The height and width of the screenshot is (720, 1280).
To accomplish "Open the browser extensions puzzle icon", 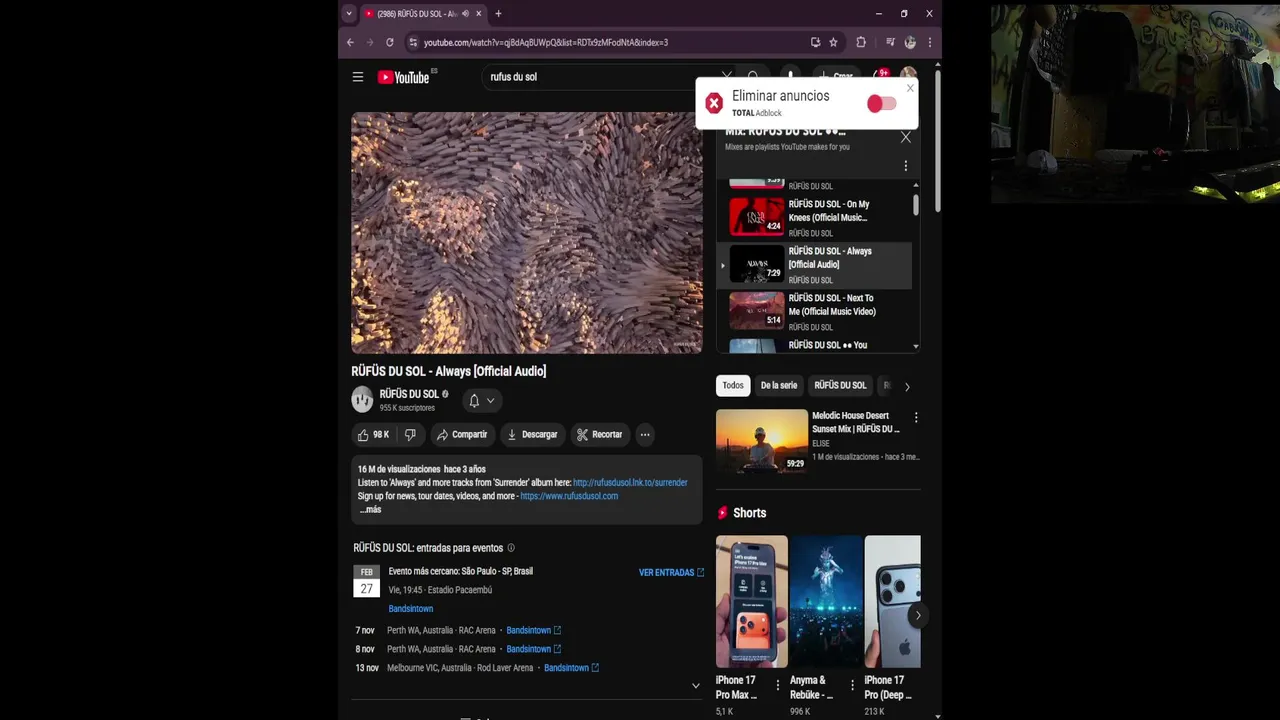I will pos(861,42).
